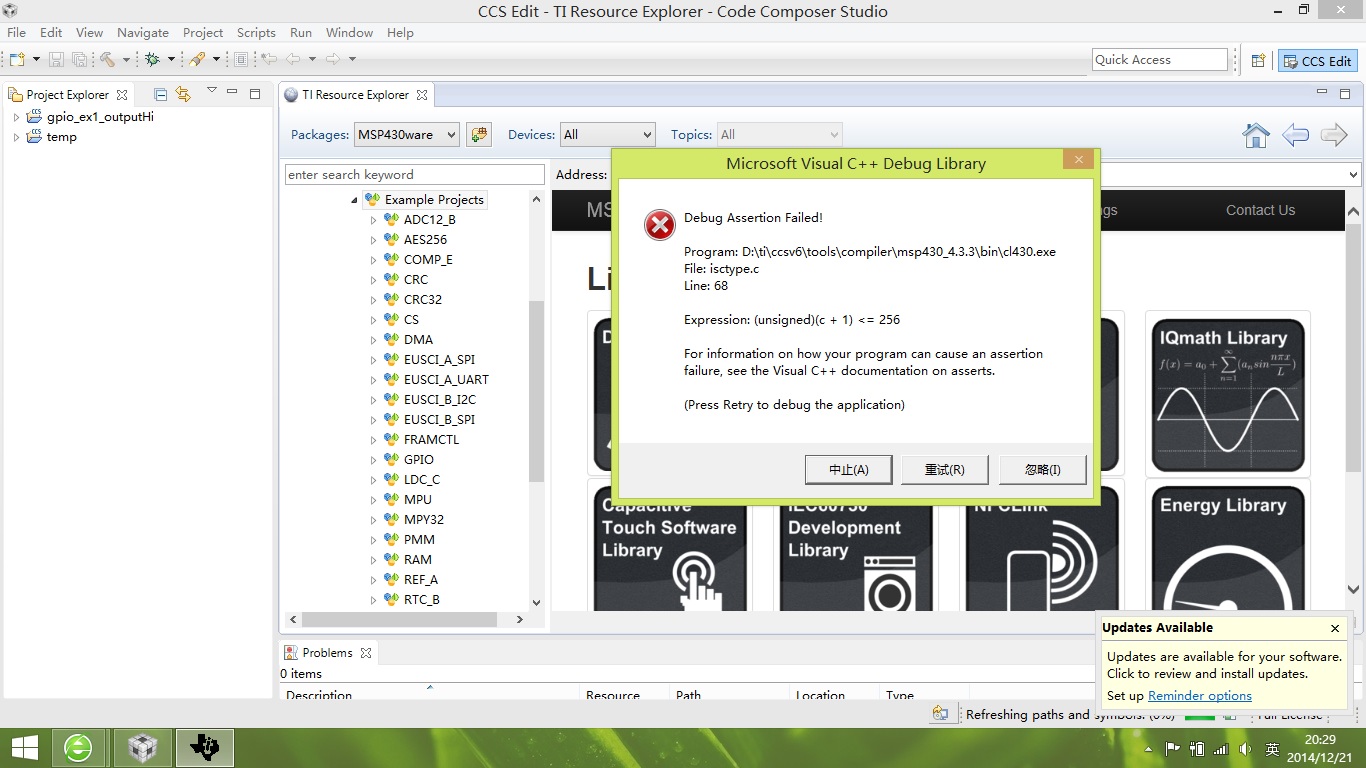Expand the gpio_ex1_outputHi project
Viewport: 1366px width, 768px height.
coord(16,117)
